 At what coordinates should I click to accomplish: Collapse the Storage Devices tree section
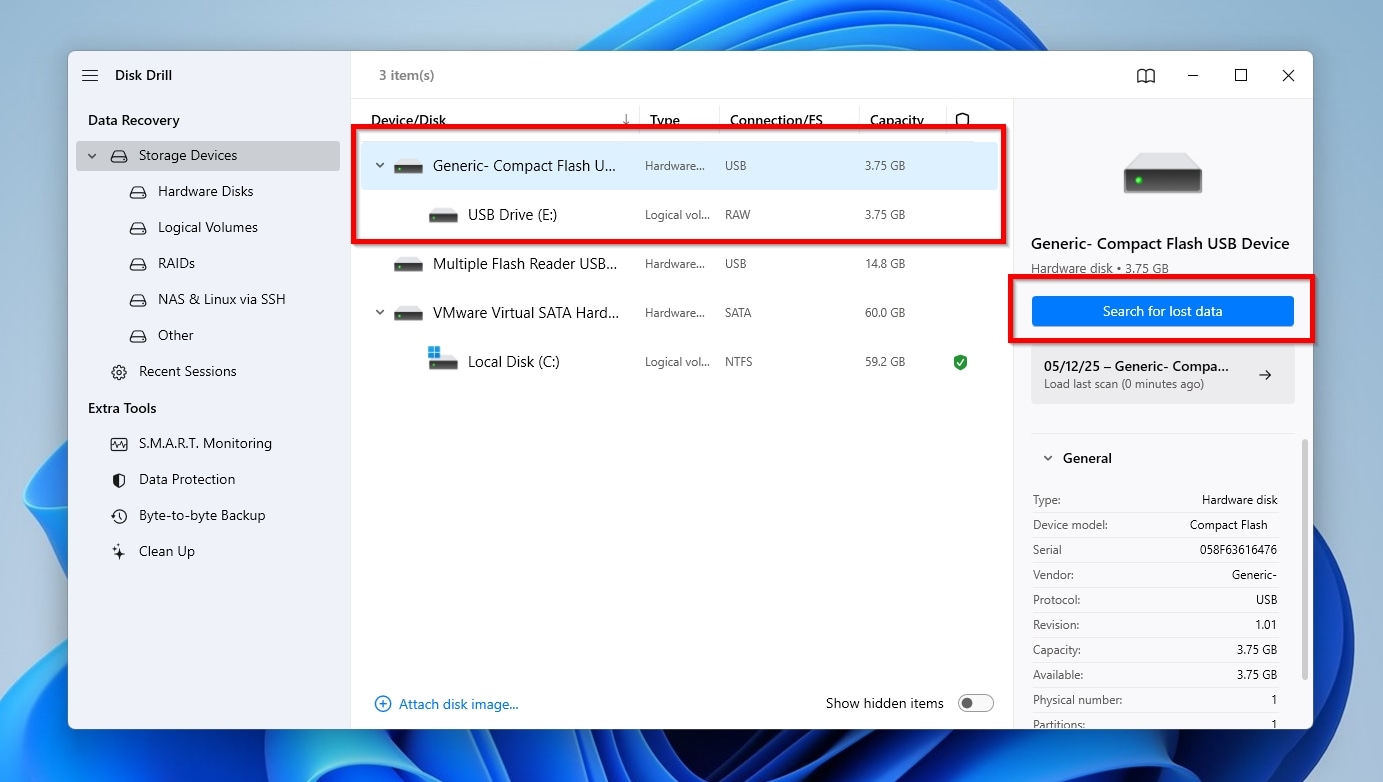(x=92, y=156)
